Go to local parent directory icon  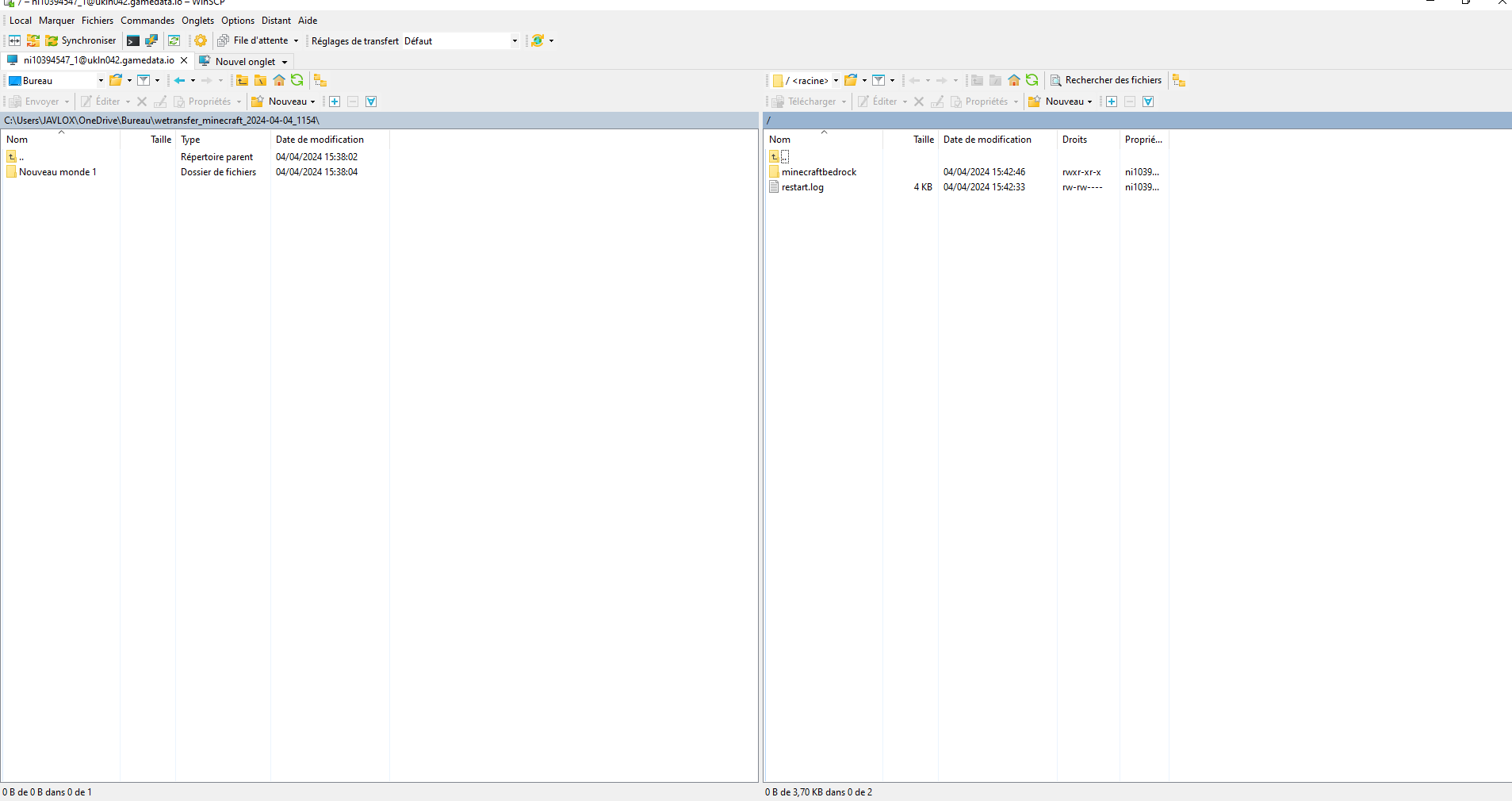(242, 80)
